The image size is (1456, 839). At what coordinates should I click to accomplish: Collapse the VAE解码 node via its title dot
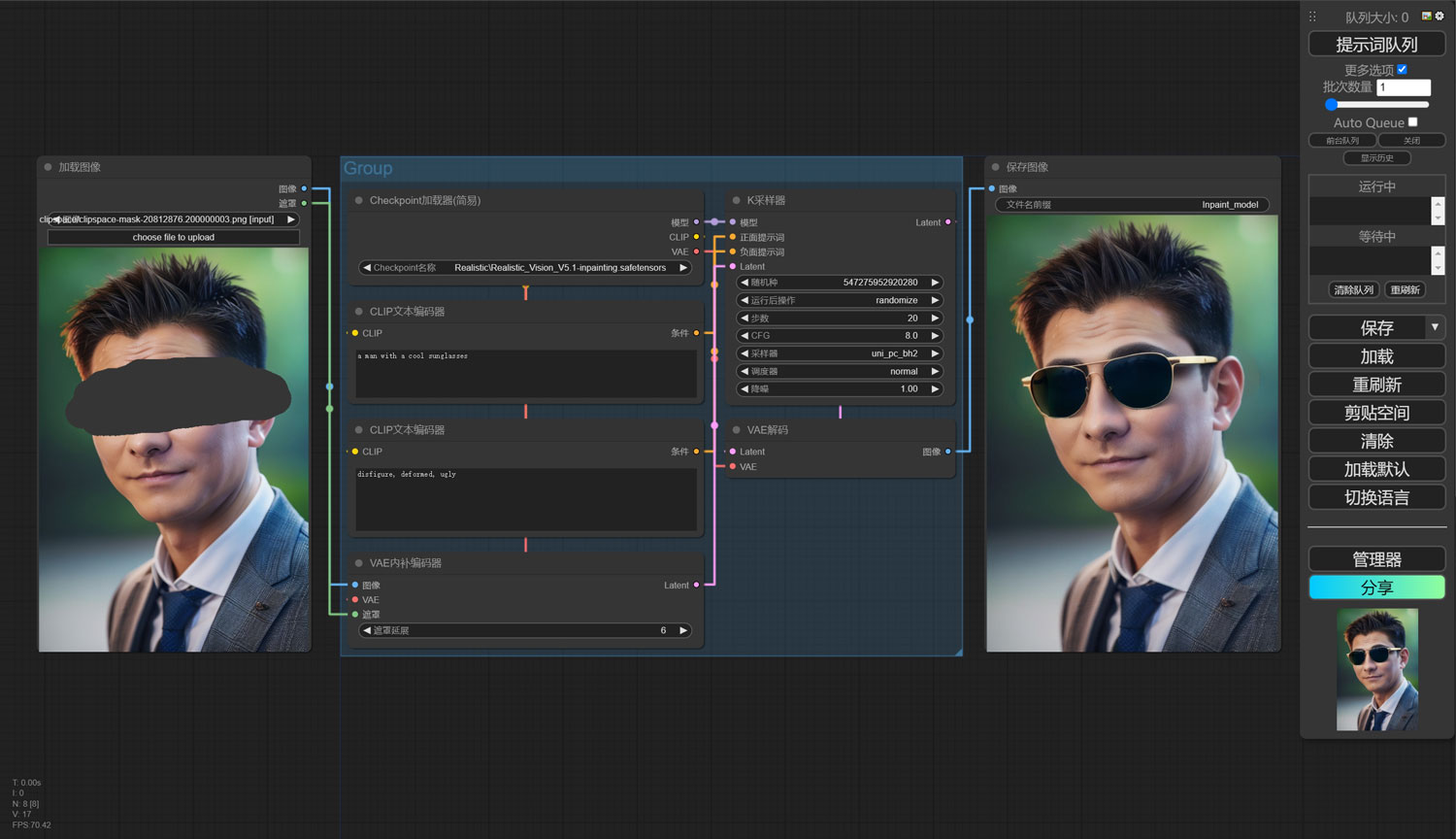tap(736, 429)
